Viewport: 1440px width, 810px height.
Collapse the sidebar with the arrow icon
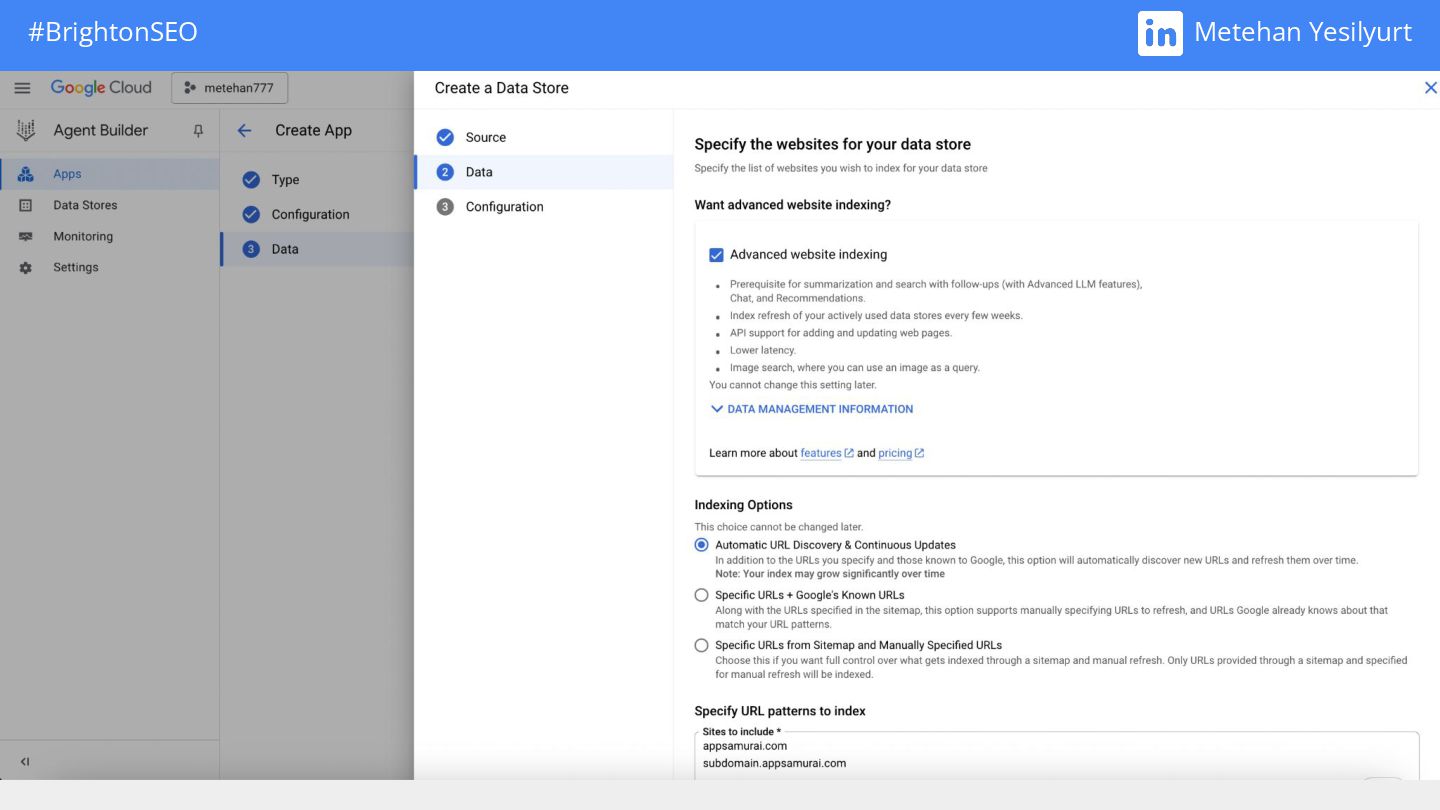pyautogui.click(x=25, y=762)
